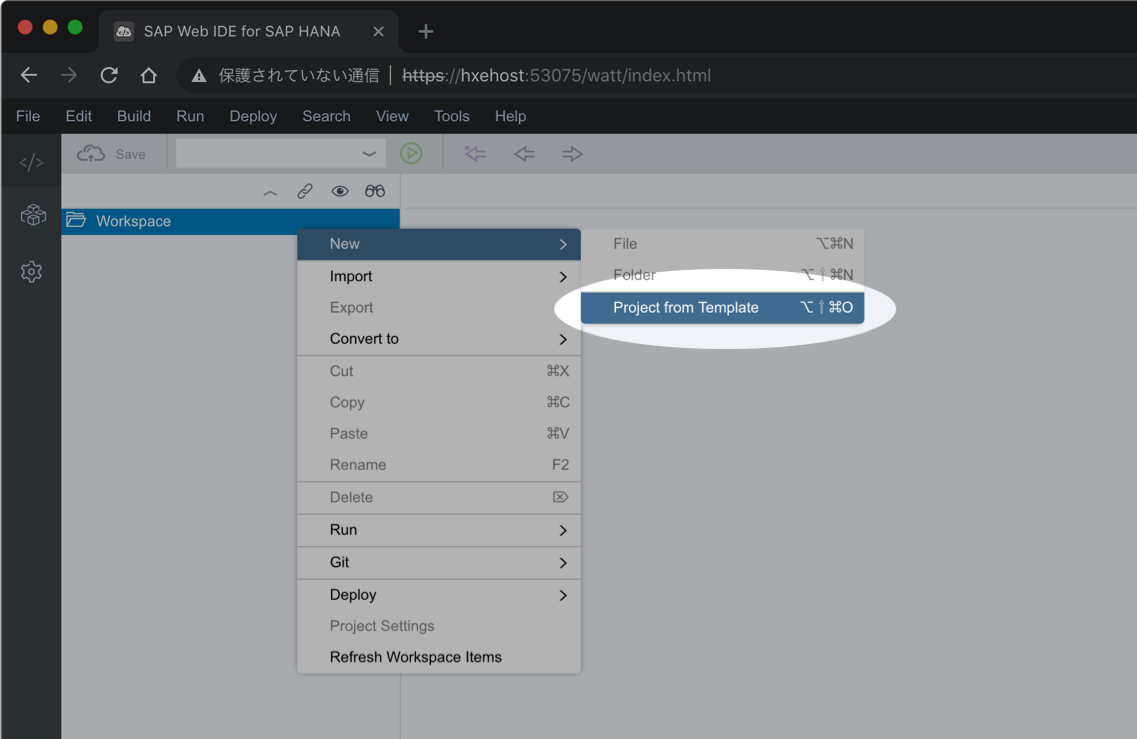This screenshot has height=739, width=1137.
Task: Open the development modules sidebar panel
Action: click(x=31, y=214)
